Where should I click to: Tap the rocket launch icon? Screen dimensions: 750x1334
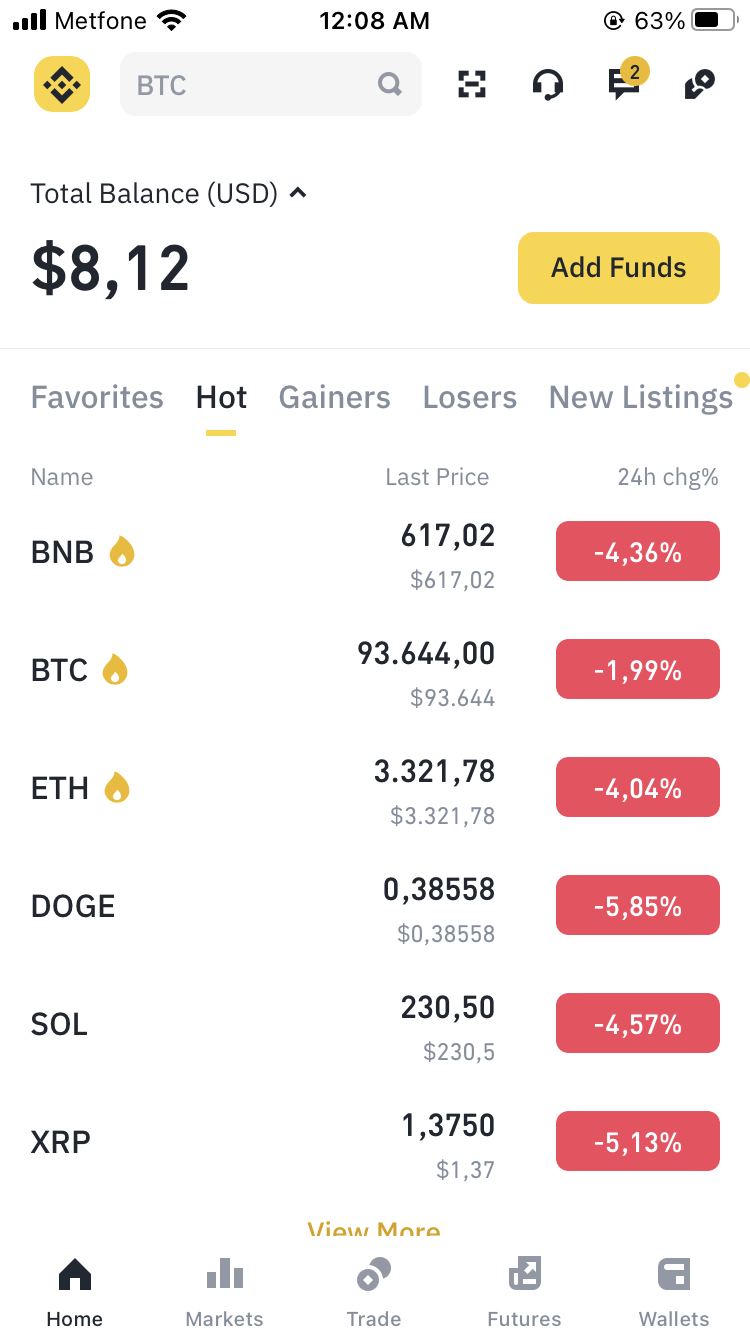[700, 85]
